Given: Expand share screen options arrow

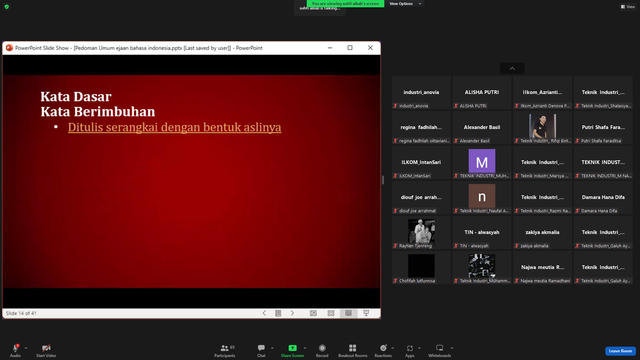Looking at the screenshot, I should pyautogui.click(x=305, y=348).
